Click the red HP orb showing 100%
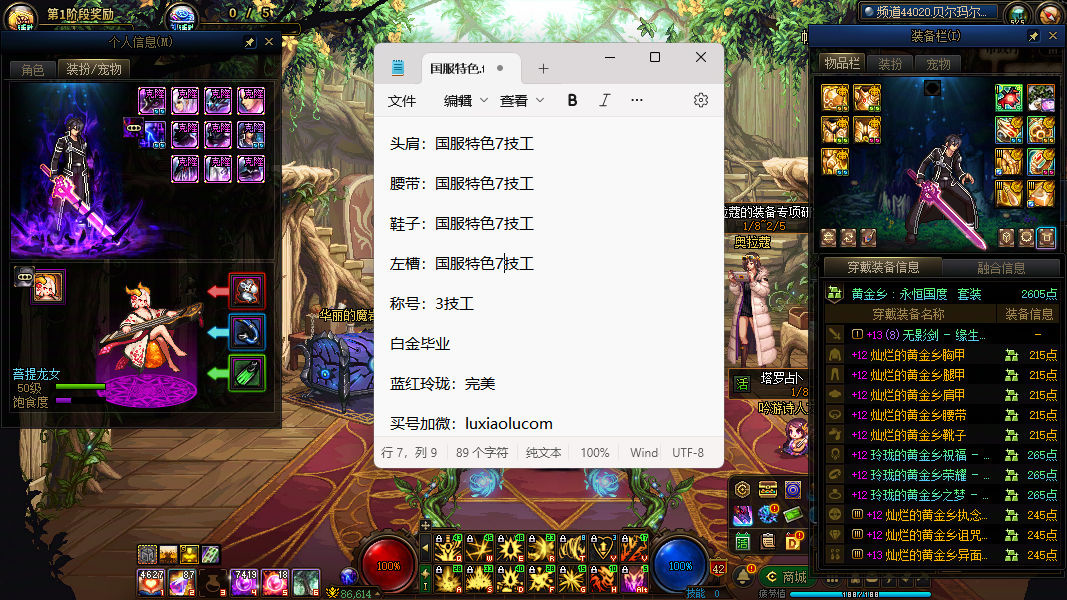Image resolution: width=1067 pixels, height=600 pixels. [388, 565]
